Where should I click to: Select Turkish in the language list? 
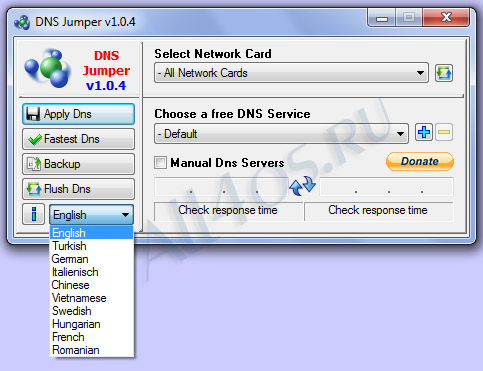tap(91, 246)
